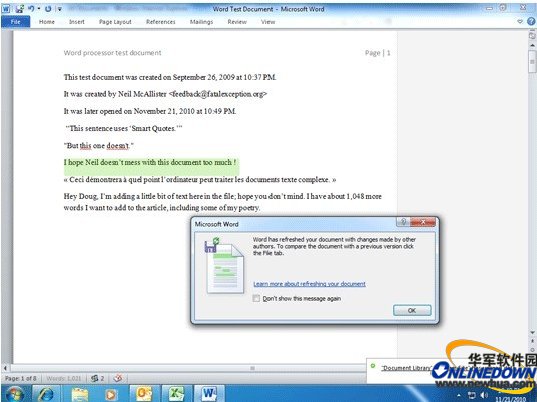Viewport: 537px width, 402px height.
Task: Open Internet Explorer from the taskbar
Action: pyautogui.click(x=46, y=393)
